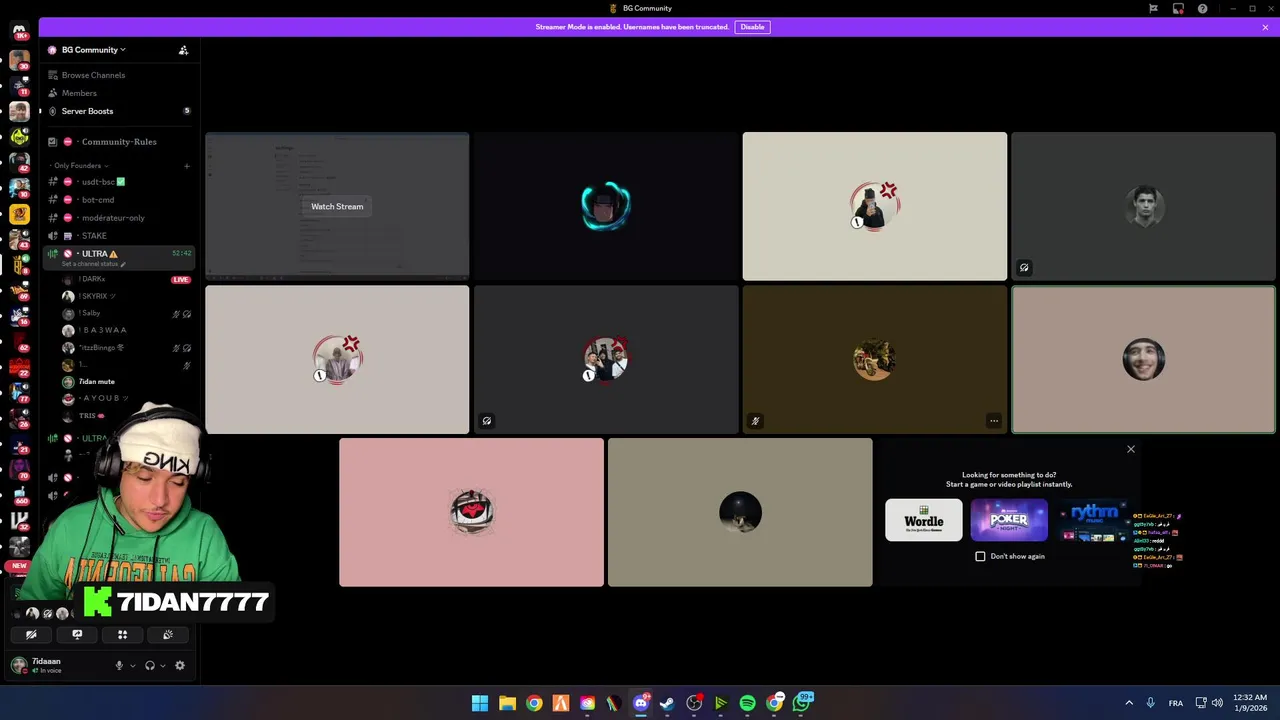Open Spotify from the taskbar
Viewport: 1280px width, 720px height.
click(x=747, y=703)
